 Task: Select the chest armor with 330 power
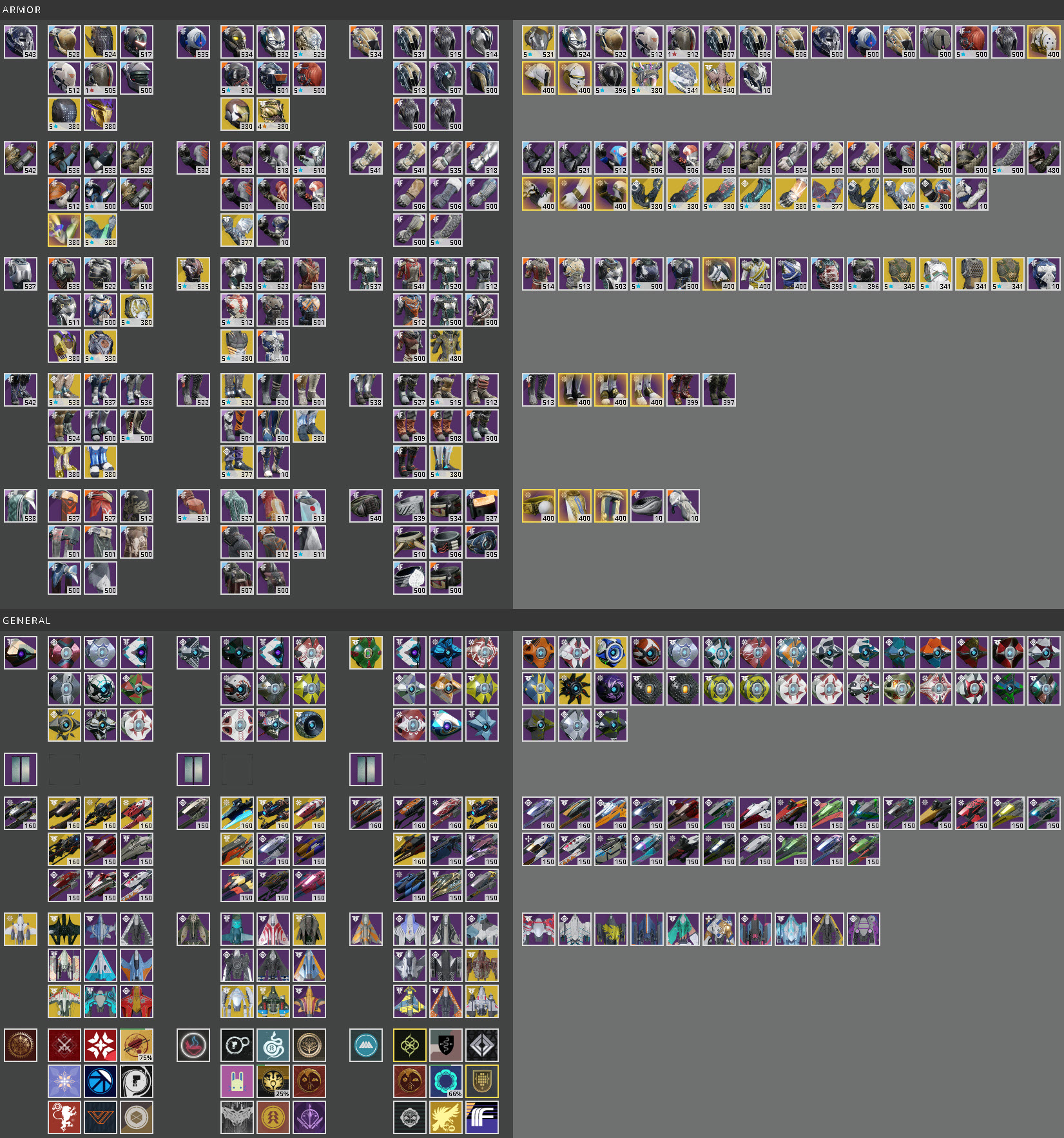(x=101, y=347)
